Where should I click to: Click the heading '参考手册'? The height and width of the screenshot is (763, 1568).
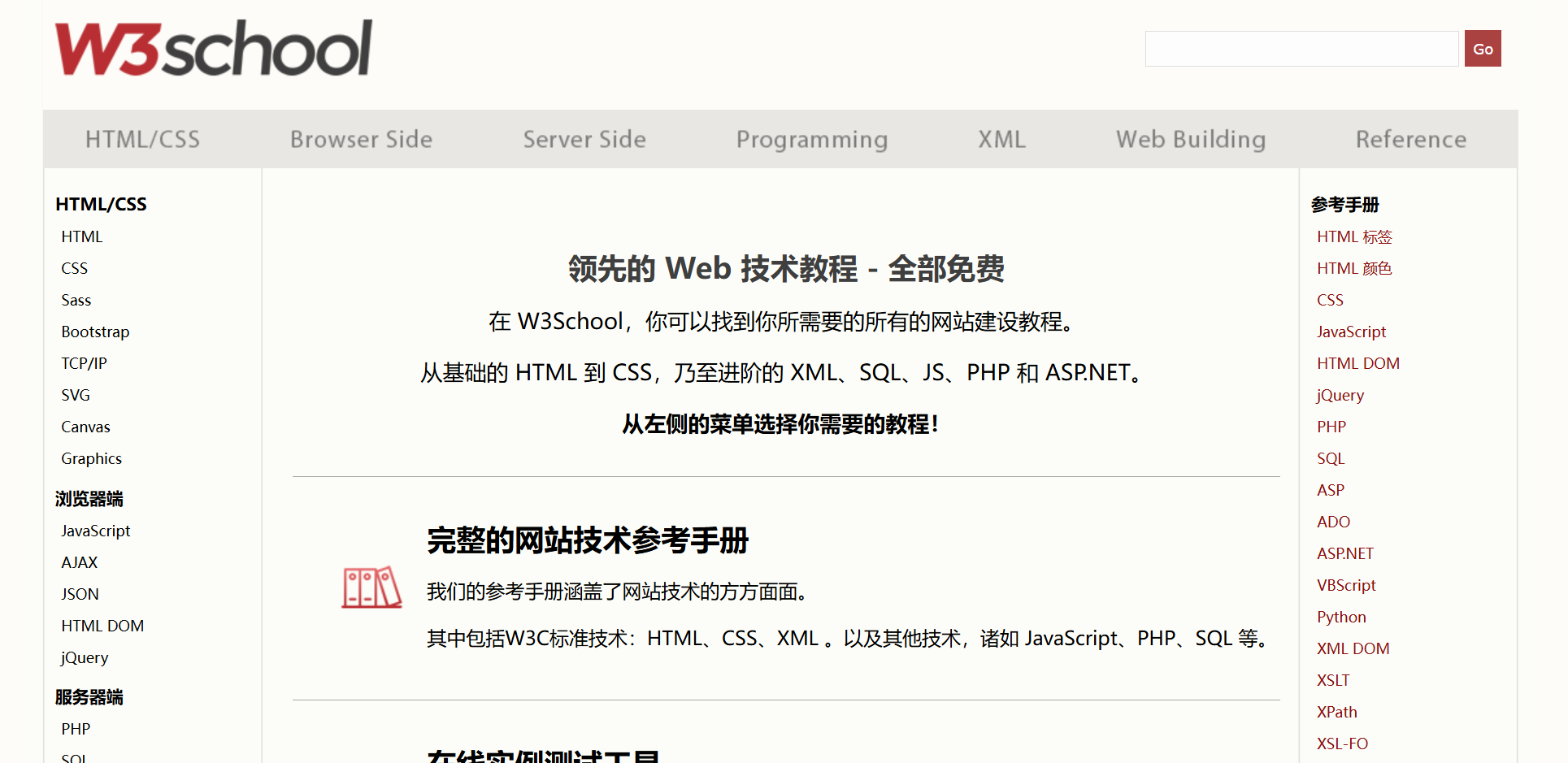tap(1345, 205)
